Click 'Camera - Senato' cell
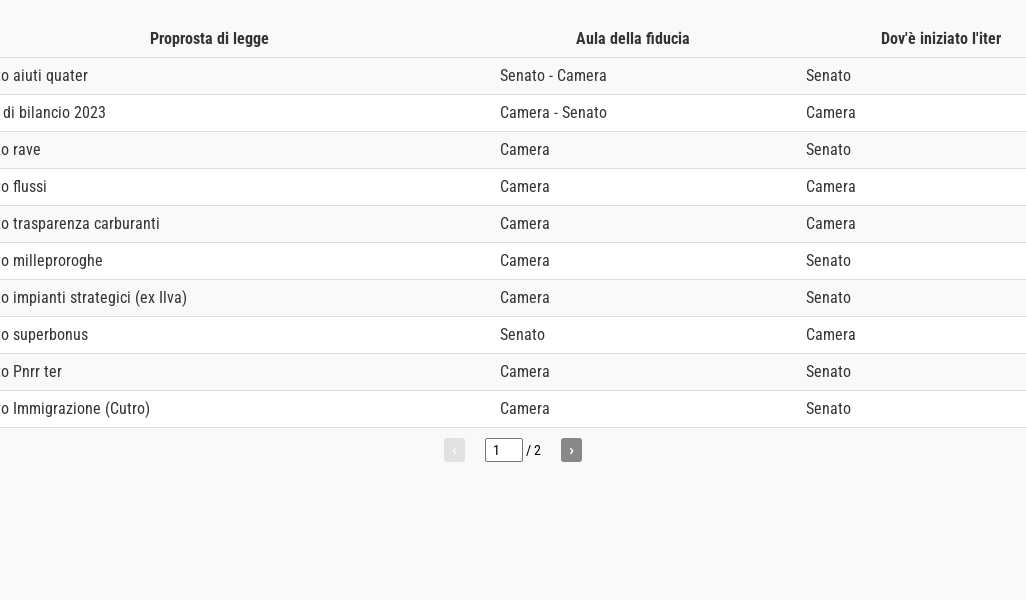The height and width of the screenshot is (600, 1026). tap(553, 113)
